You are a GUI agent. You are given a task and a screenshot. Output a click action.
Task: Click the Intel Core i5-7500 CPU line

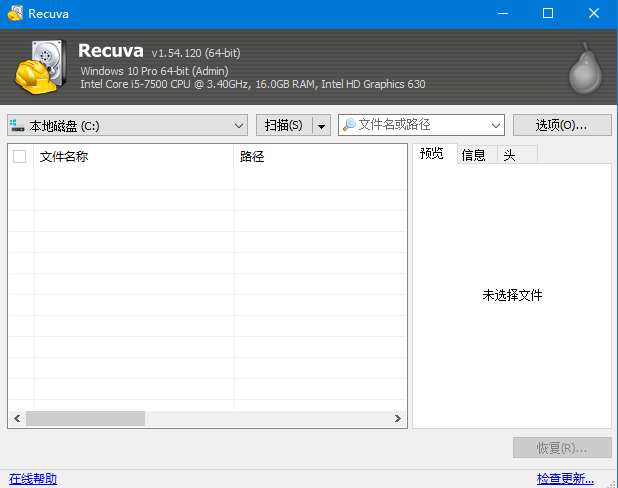point(253,84)
